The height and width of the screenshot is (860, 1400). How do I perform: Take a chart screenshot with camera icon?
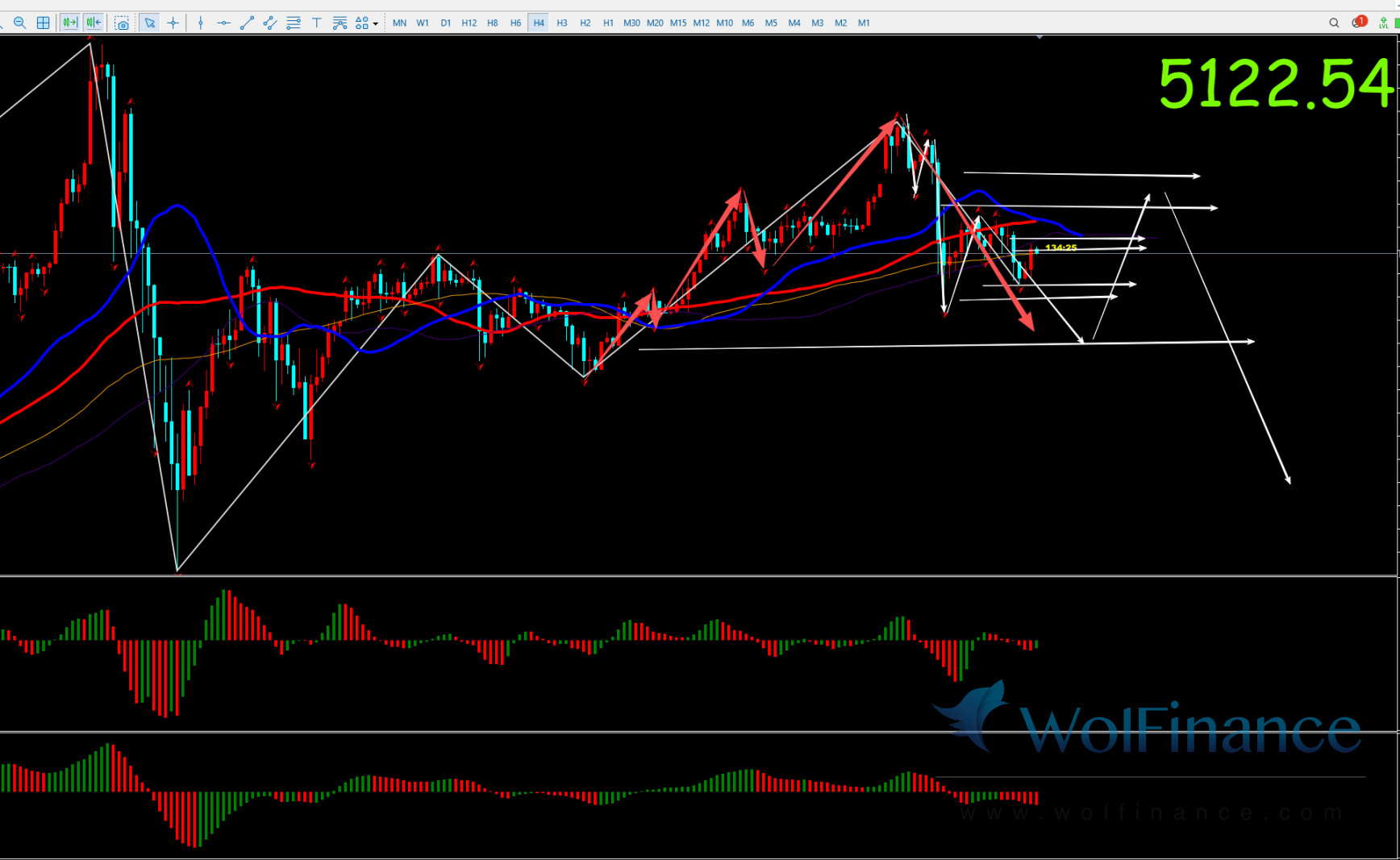point(122,23)
